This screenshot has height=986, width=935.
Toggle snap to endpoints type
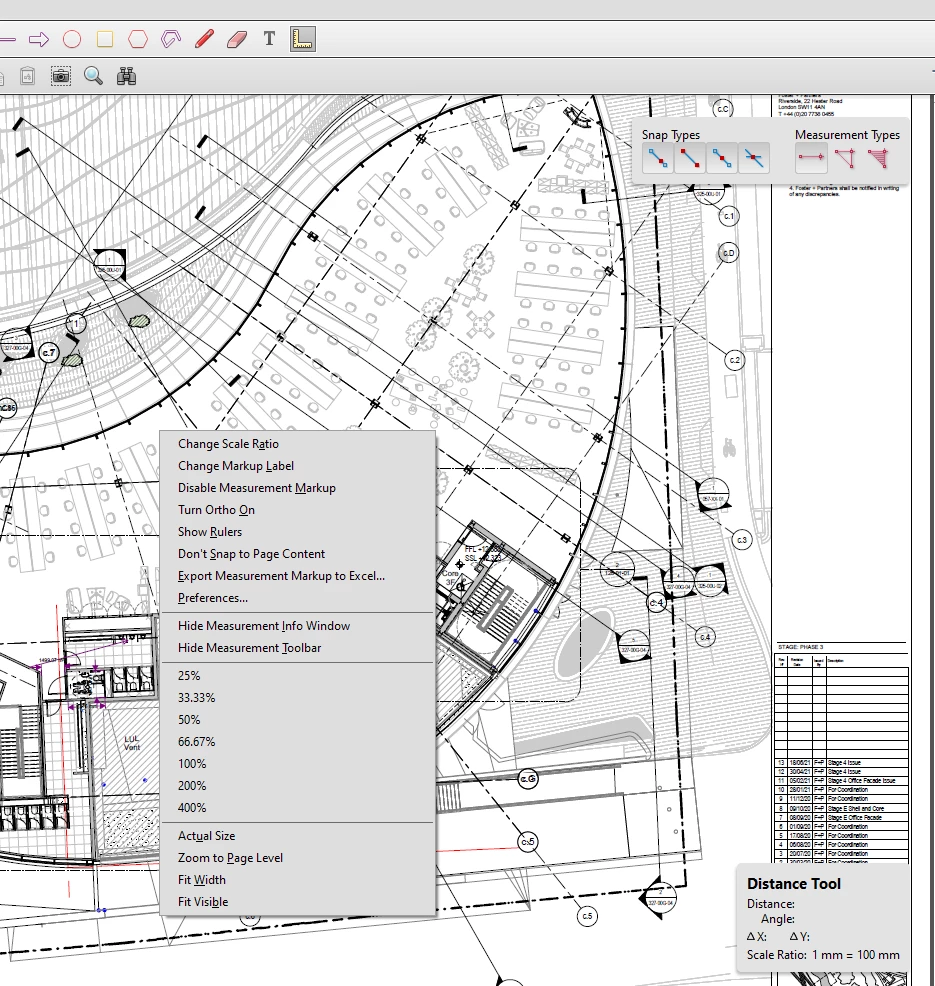[x=689, y=158]
